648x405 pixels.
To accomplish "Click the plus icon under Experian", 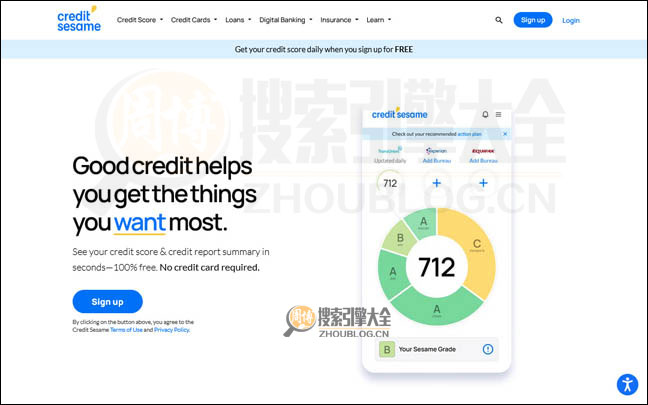I will pyautogui.click(x=436, y=183).
